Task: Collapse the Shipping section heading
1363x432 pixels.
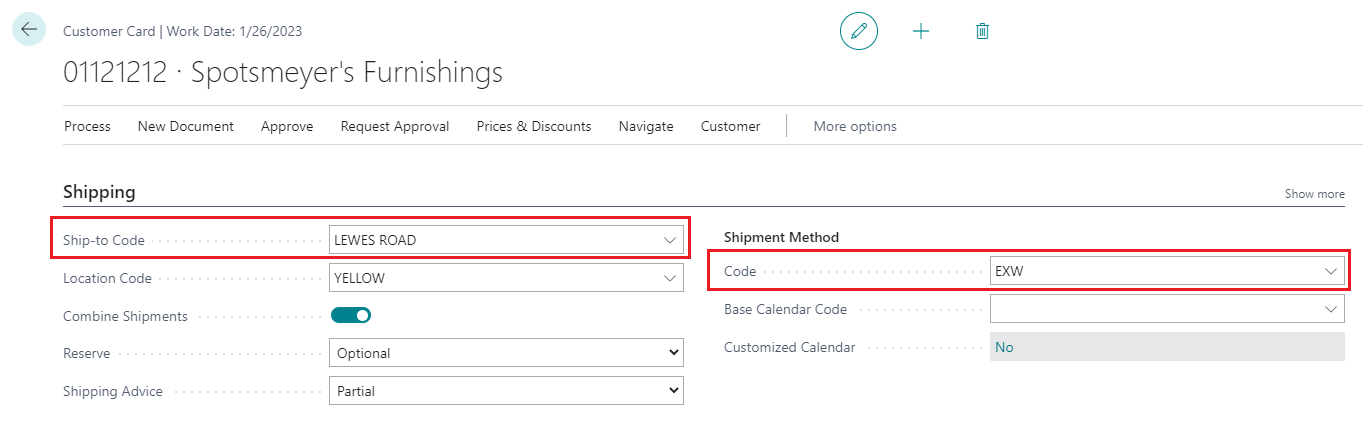Action: point(99,192)
